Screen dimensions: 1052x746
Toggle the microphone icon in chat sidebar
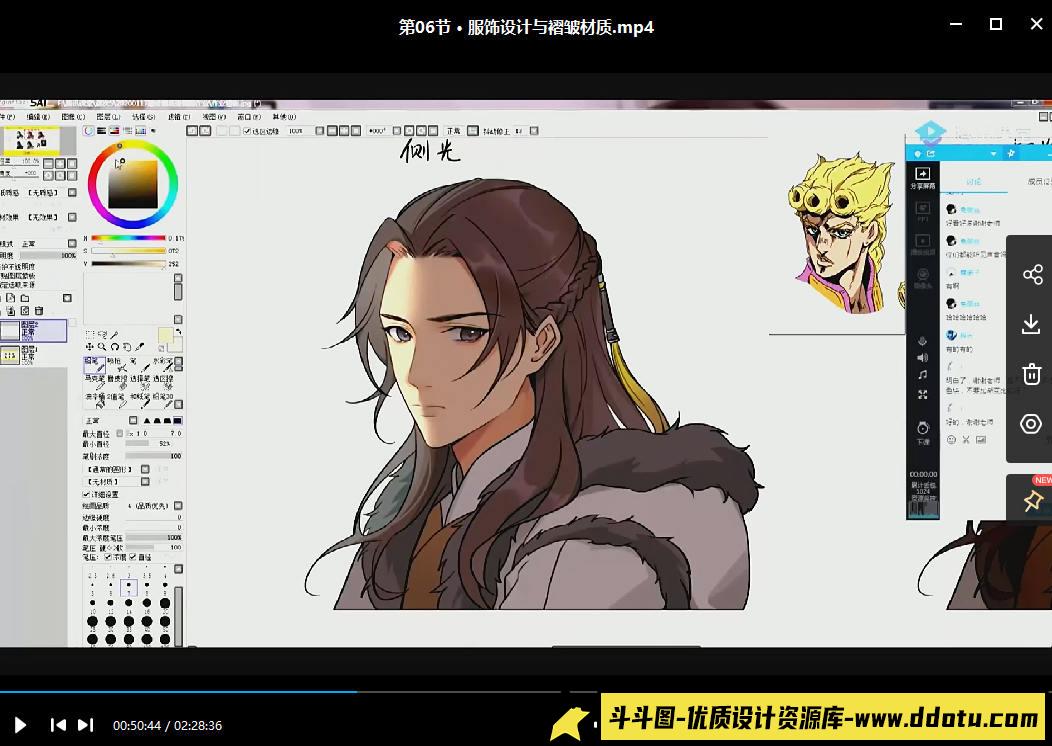[923, 341]
